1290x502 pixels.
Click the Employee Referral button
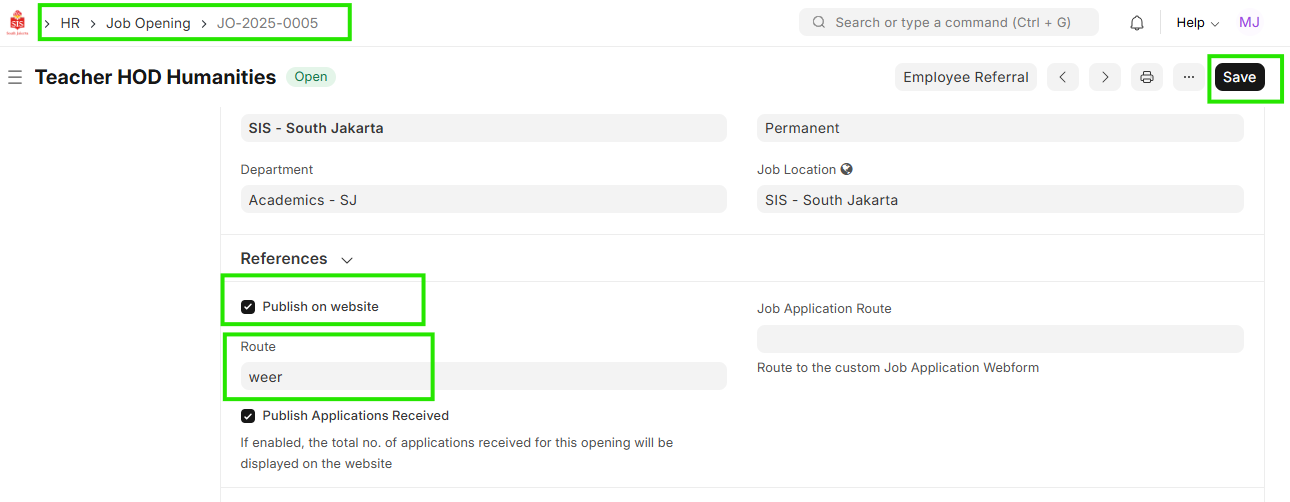[x=965, y=77]
